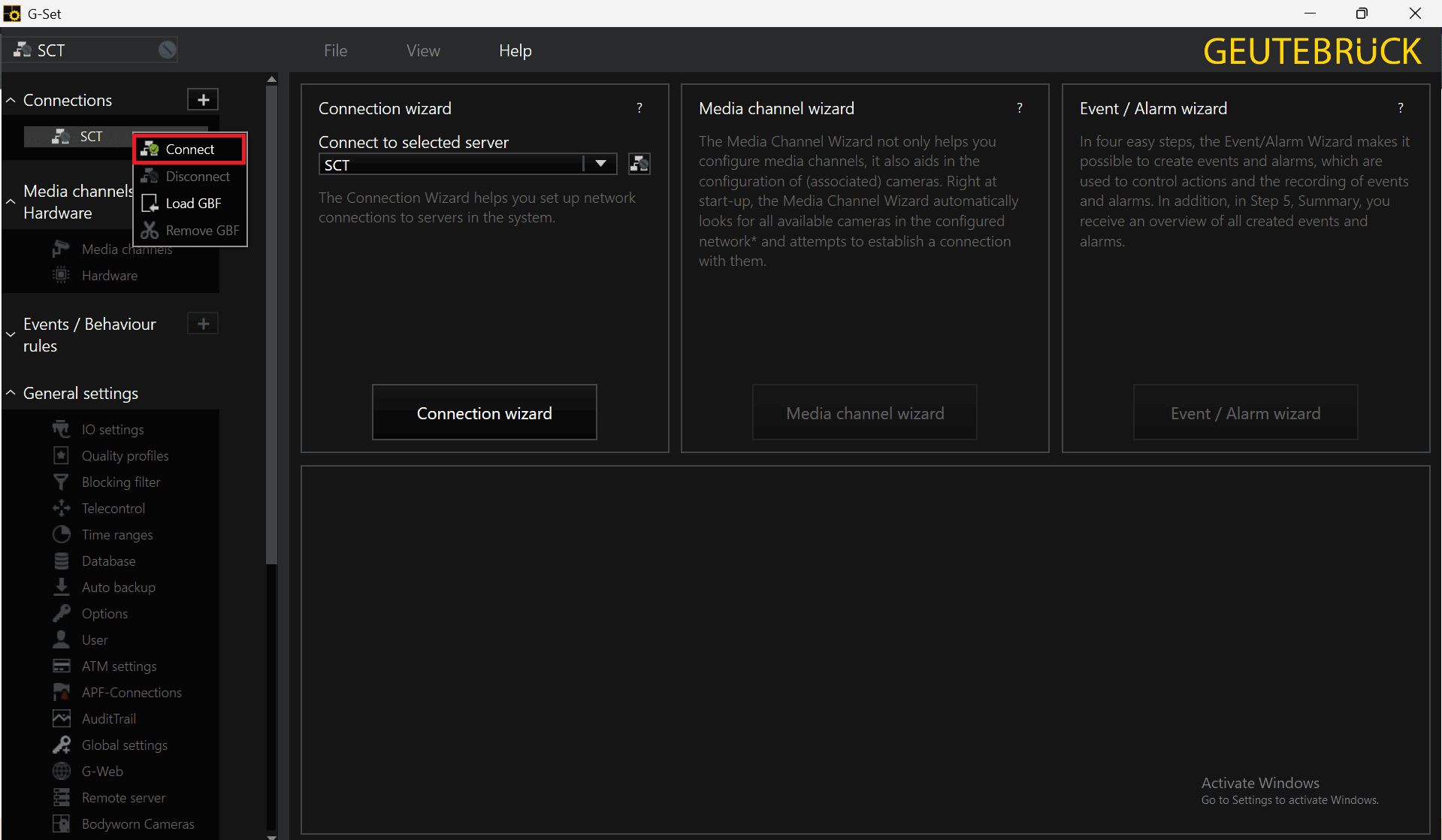Open the Help menu
This screenshot has height=840, width=1442.
click(515, 50)
